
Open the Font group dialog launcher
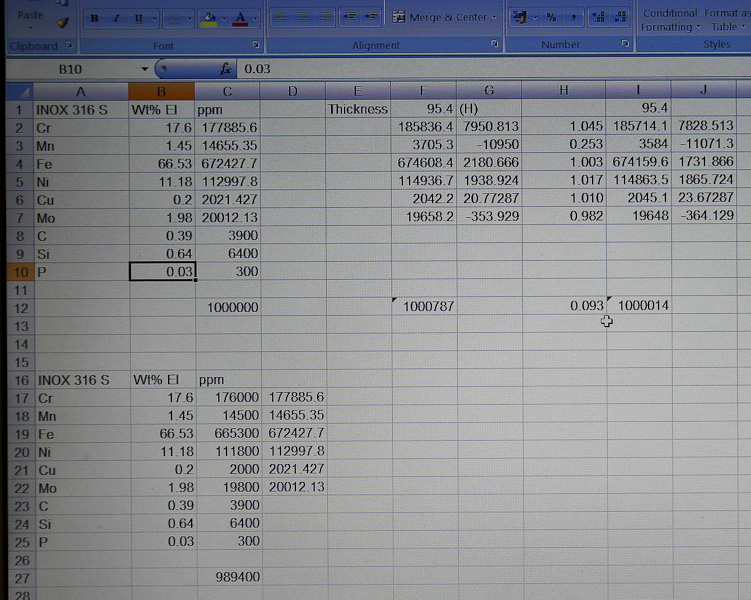(257, 45)
